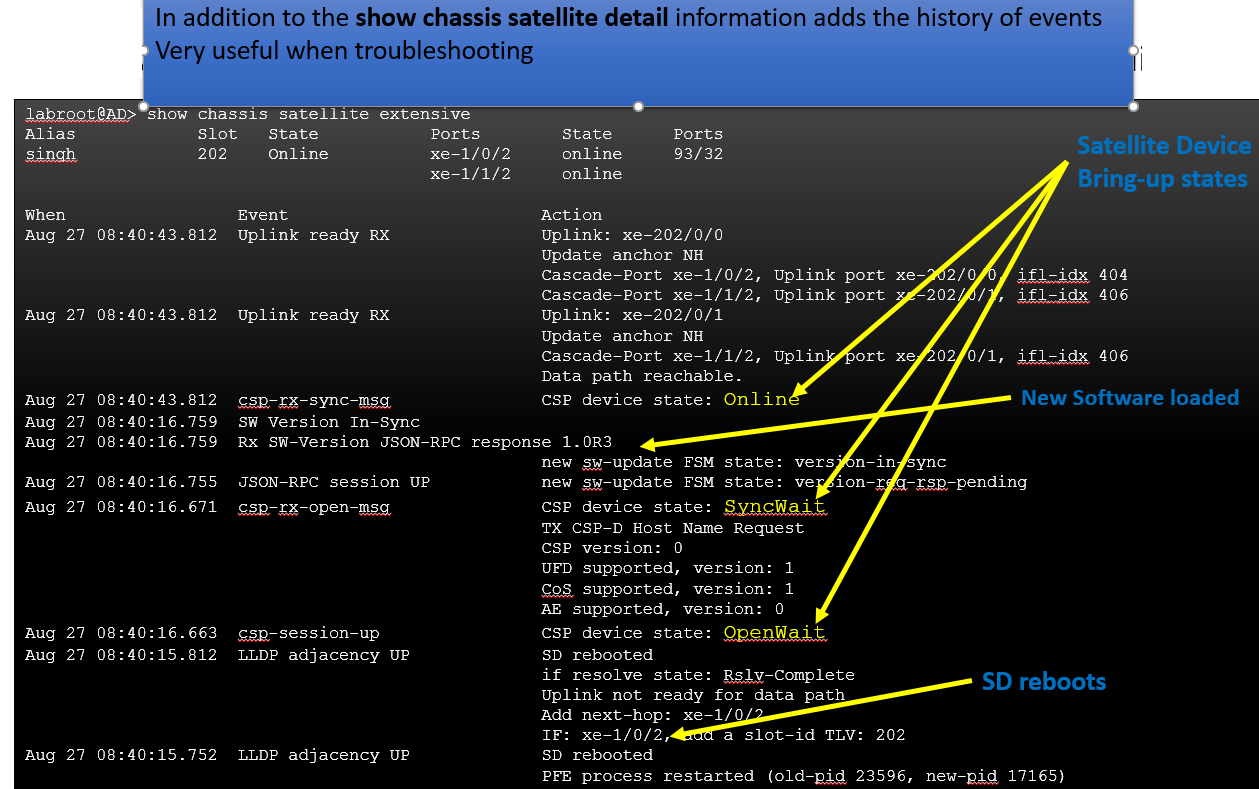This screenshot has width=1259, height=789.
Task: Click the 'version-in-sync' FSM state line
Action: (744, 462)
